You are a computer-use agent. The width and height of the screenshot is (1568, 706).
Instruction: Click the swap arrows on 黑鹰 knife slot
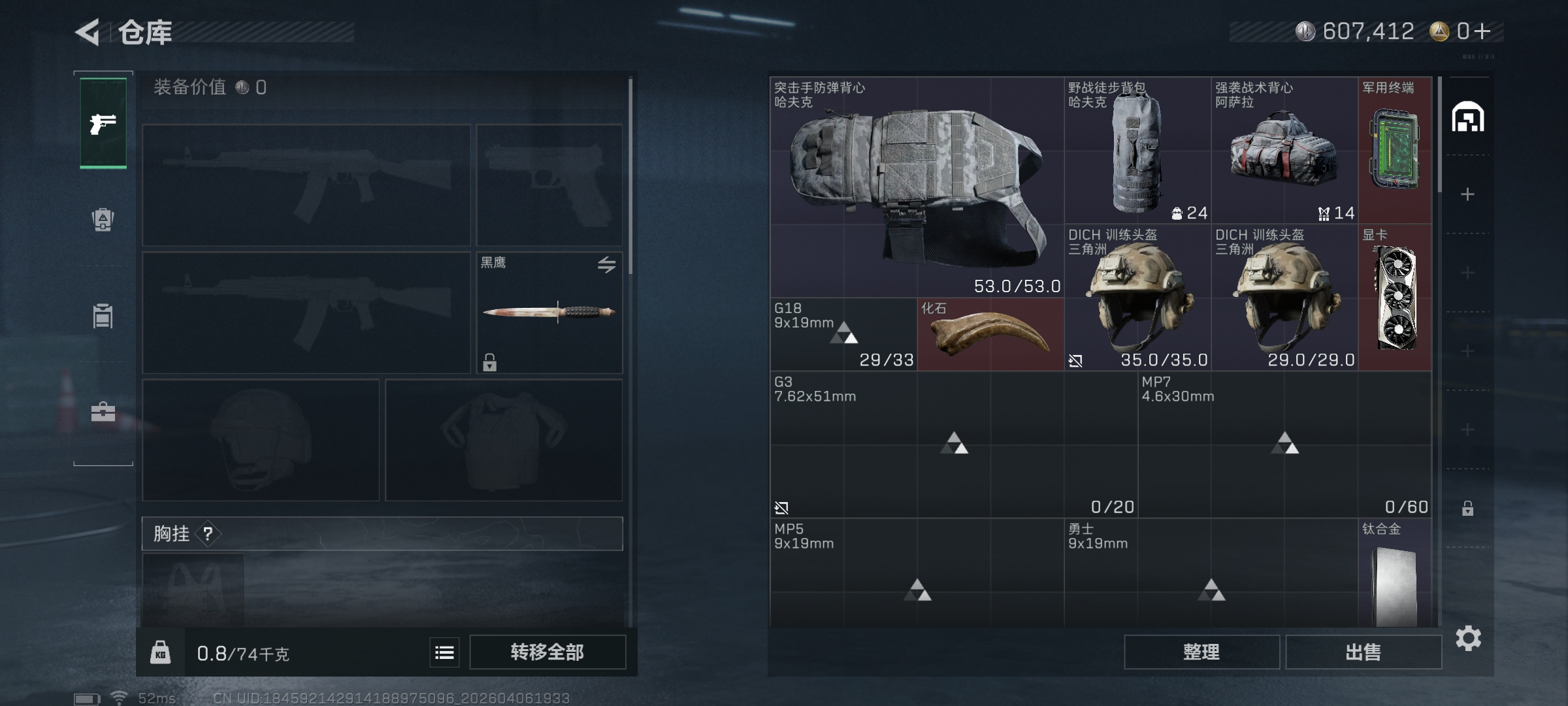(x=606, y=264)
